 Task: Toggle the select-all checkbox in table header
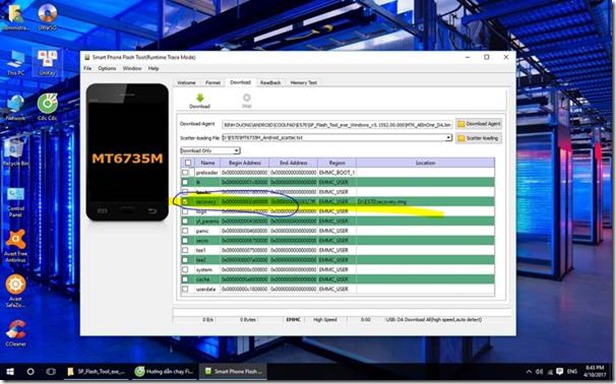[x=188, y=163]
